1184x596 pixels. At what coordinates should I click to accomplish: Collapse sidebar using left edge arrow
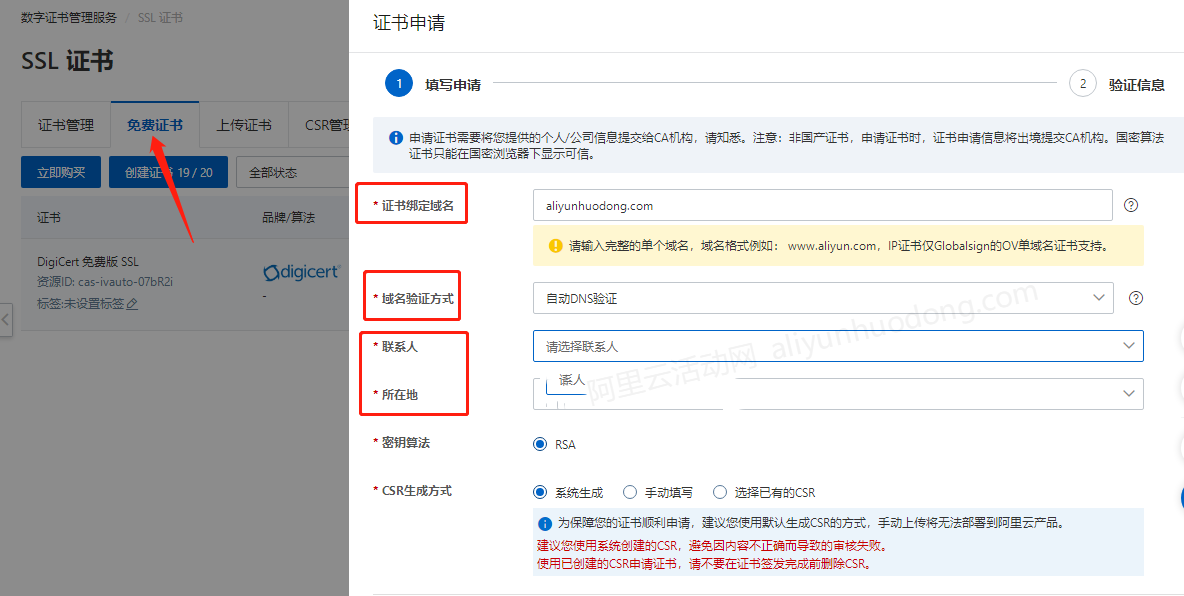click(x=5, y=320)
